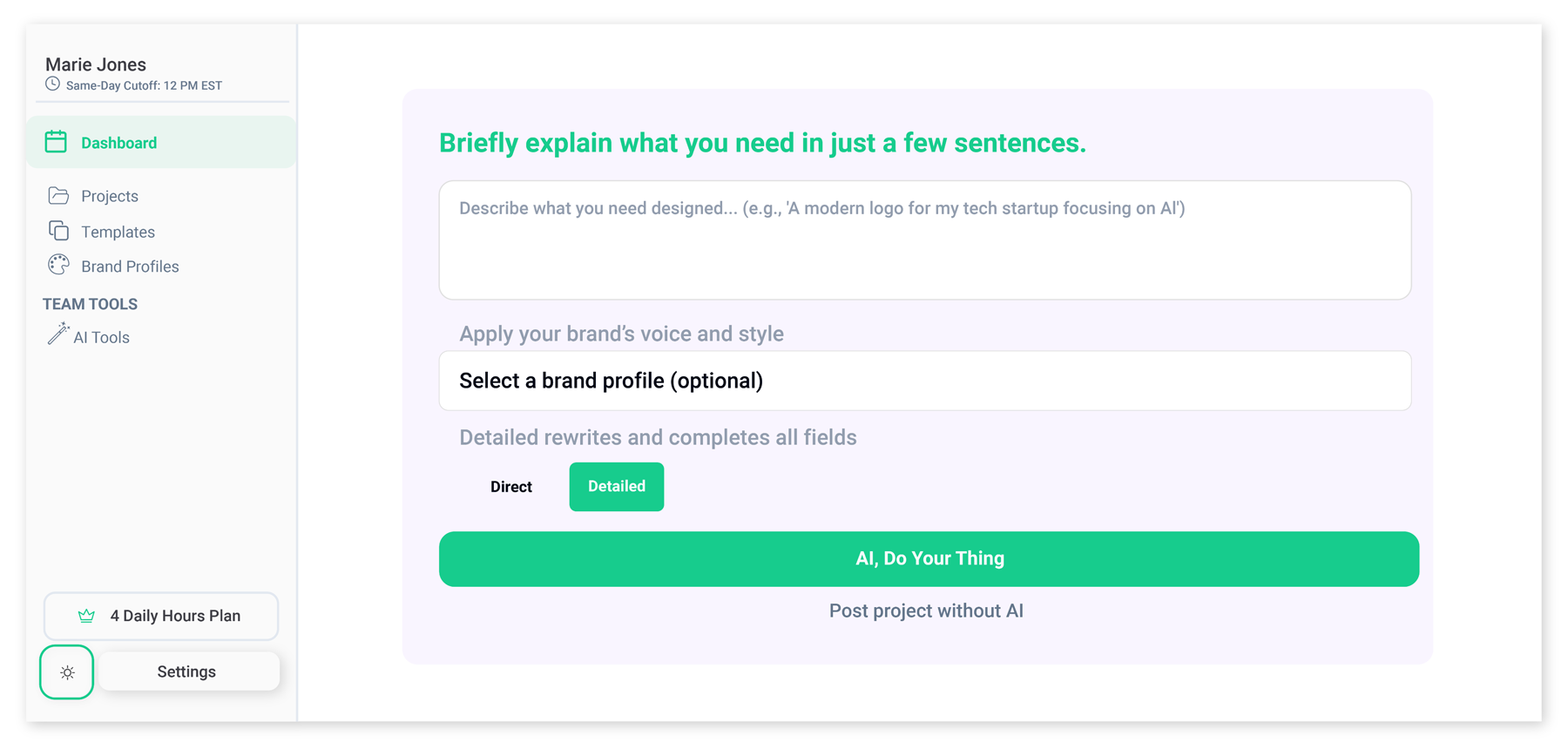
Task: Click the calendar icon beside Dashboard
Action: click(x=56, y=141)
